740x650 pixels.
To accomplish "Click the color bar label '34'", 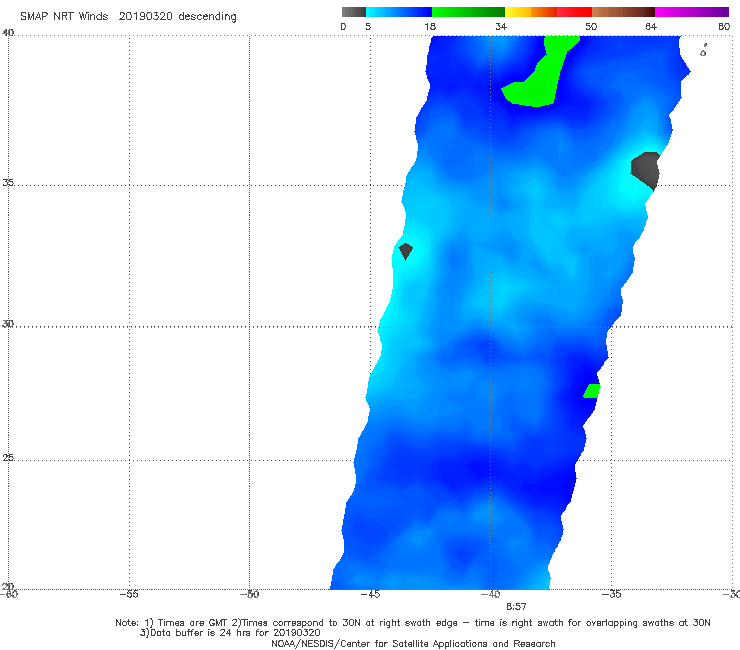I will pos(501,26).
